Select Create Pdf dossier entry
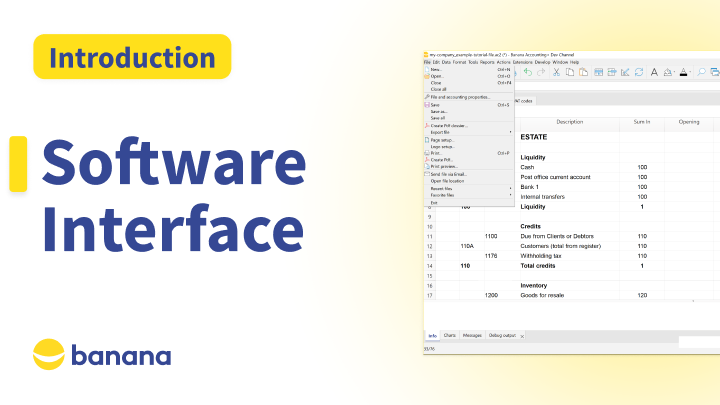This screenshot has height=405, width=720. (468, 125)
